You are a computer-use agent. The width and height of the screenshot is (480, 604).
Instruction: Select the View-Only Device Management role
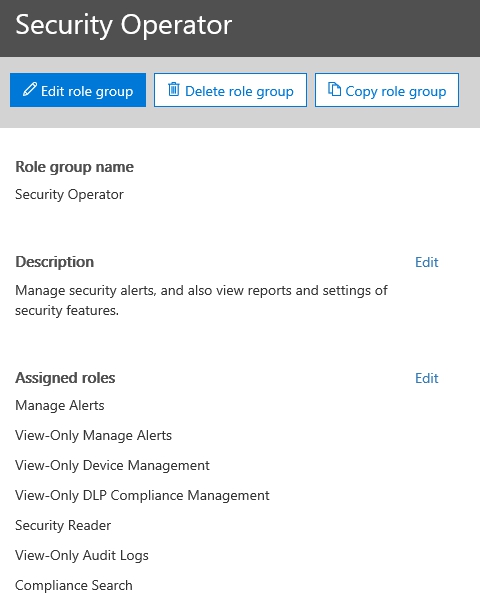click(112, 465)
